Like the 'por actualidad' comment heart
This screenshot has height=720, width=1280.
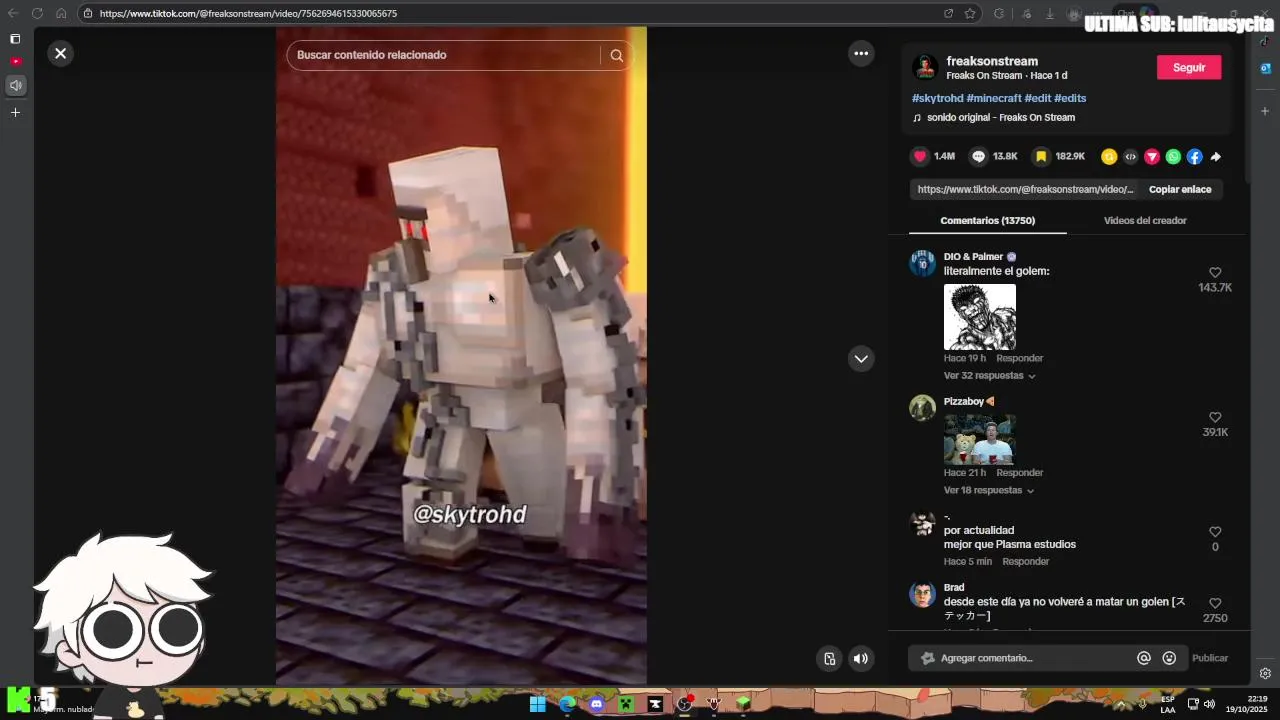tap(1215, 532)
